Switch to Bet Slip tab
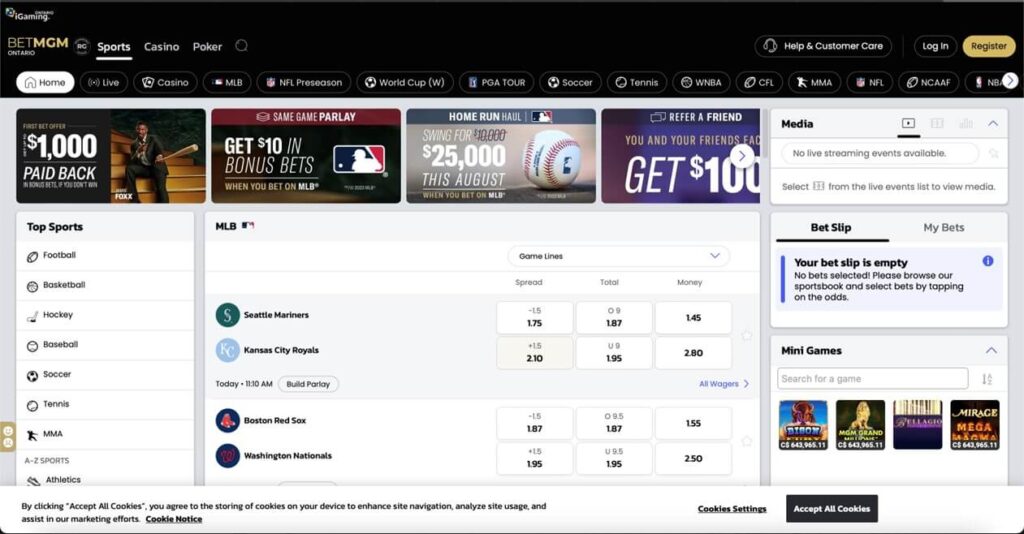 (x=831, y=228)
